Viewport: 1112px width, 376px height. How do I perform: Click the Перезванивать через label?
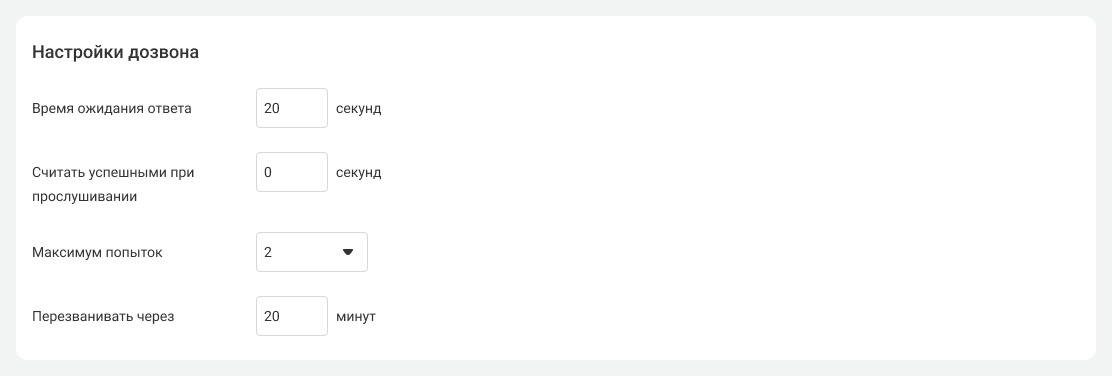pyautogui.click(x=103, y=316)
